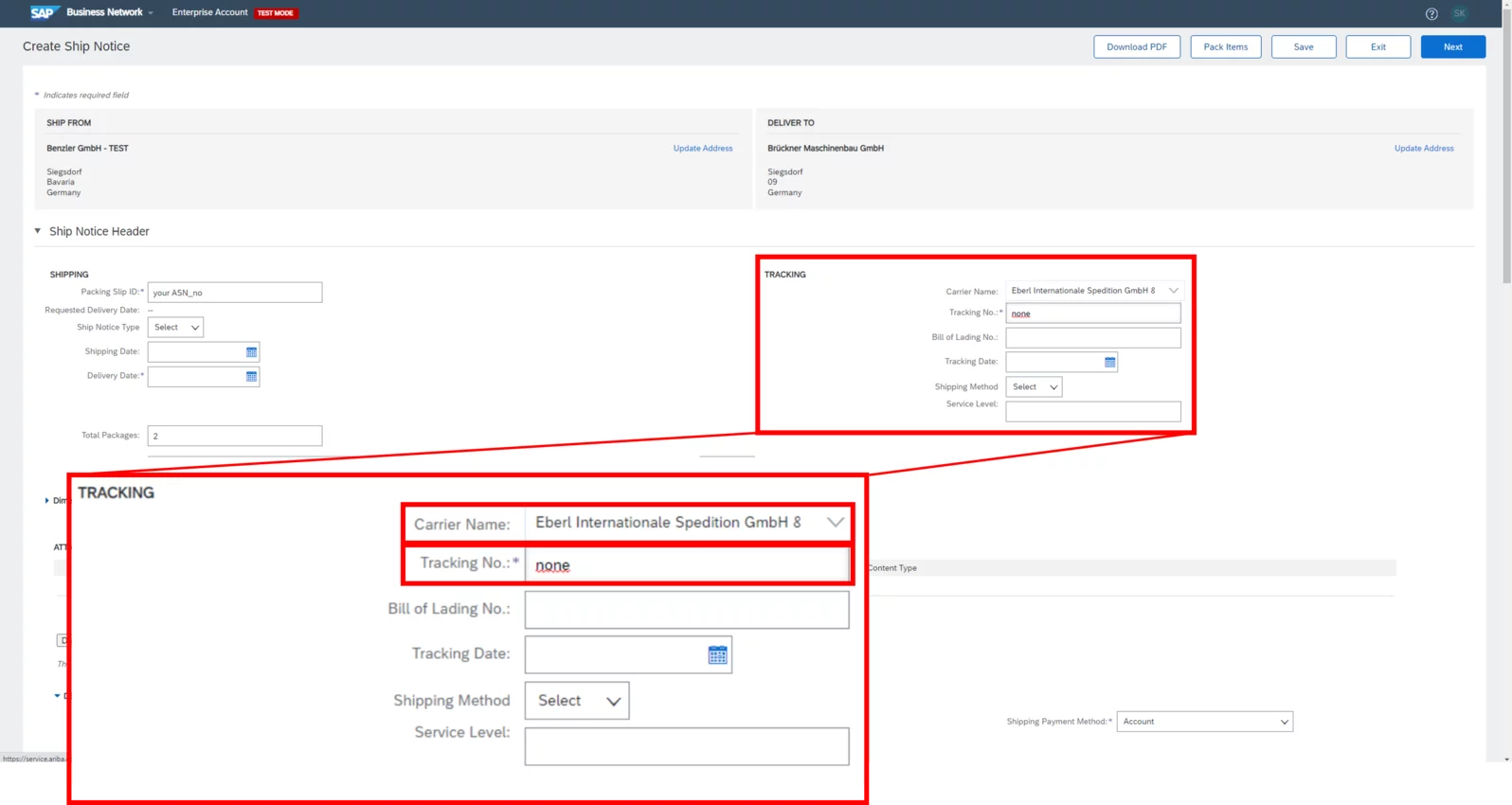The width and height of the screenshot is (1512, 805).
Task: Open the Shipping Payment Method dropdown
Action: (x=1204, y=722)
